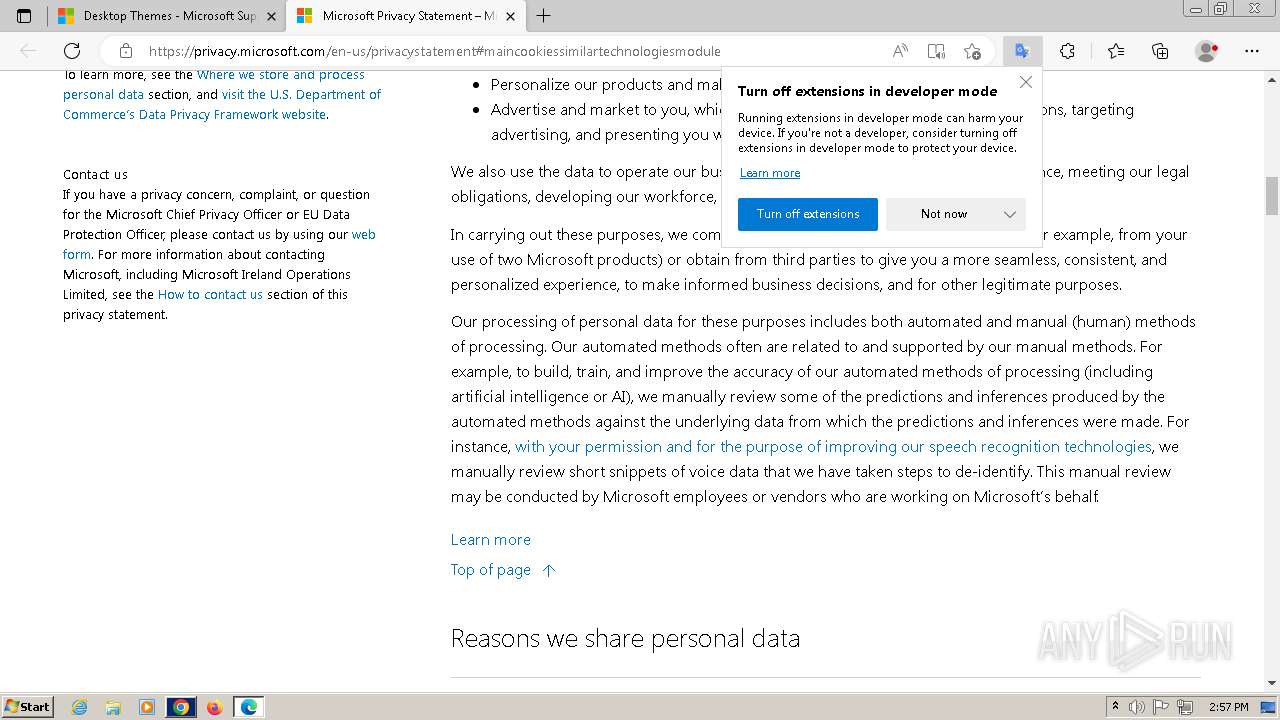Dismiss the developer mode extensions popup
Screen dimensions: 1280x720
point(1025,82)
